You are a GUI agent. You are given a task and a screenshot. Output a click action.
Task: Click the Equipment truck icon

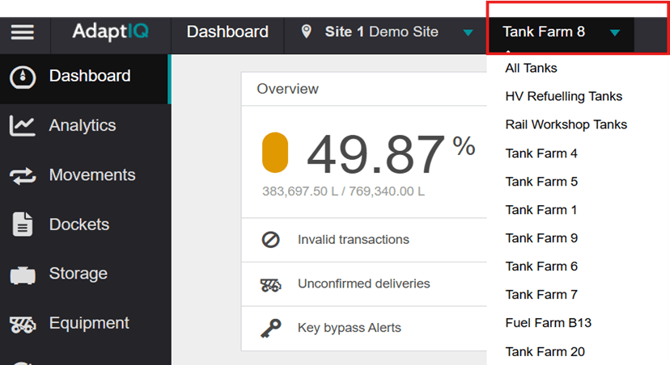click(23, 325)
